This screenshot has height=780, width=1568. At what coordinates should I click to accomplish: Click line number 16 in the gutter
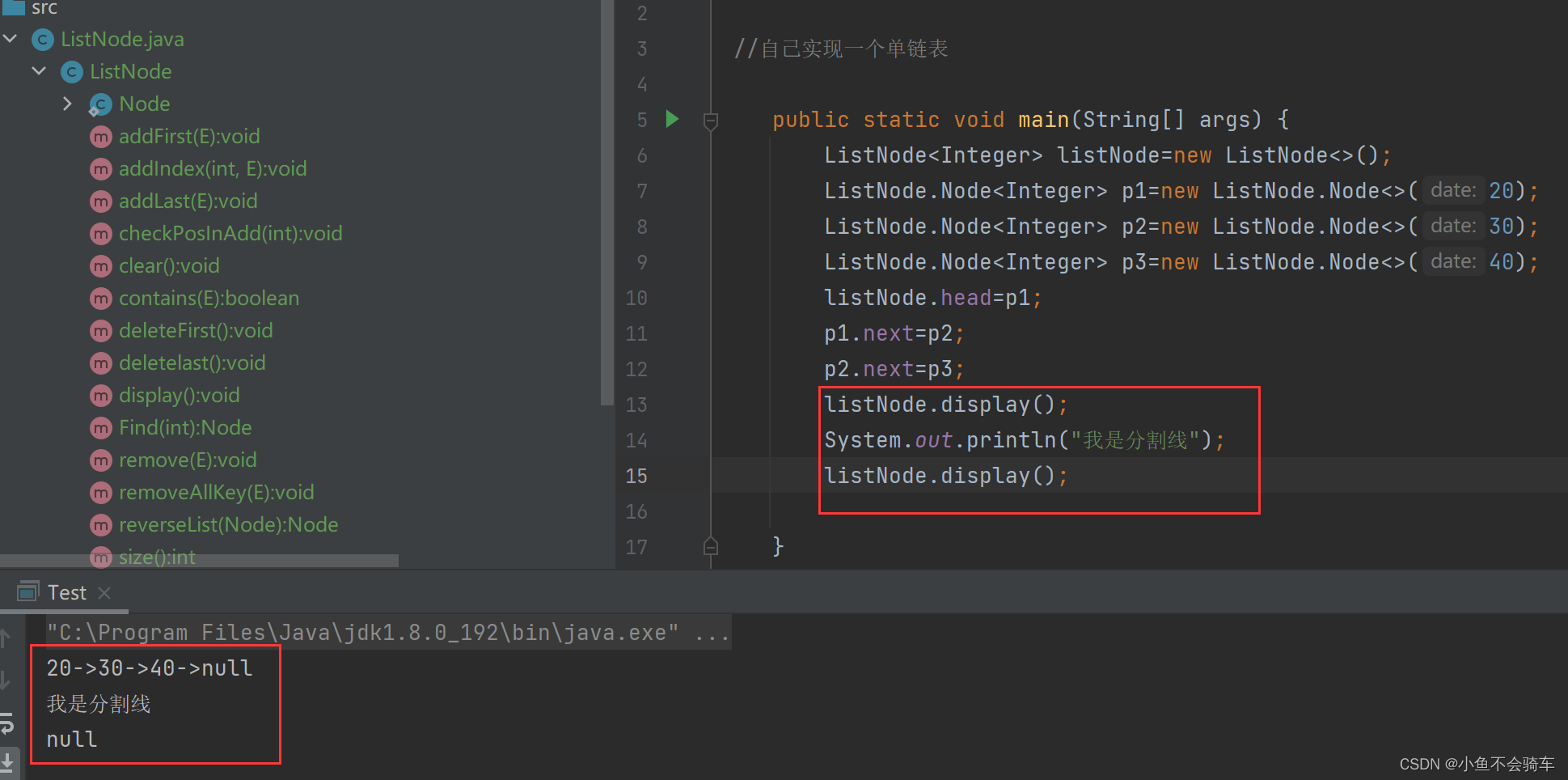[x=636, y=512]
